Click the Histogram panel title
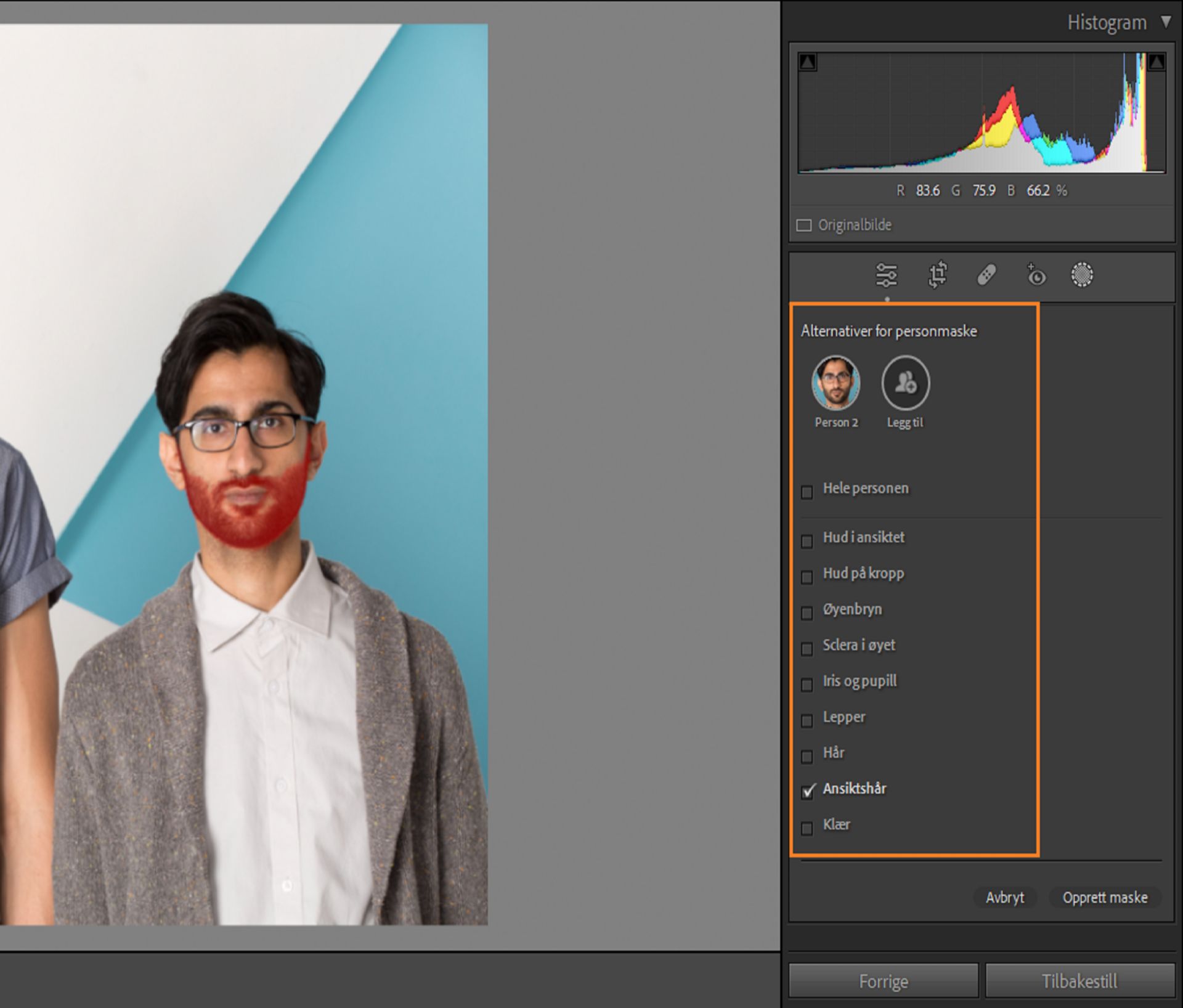Image resolution: width=1183 pixels, height=1008 pixels. click(1107, 23)
